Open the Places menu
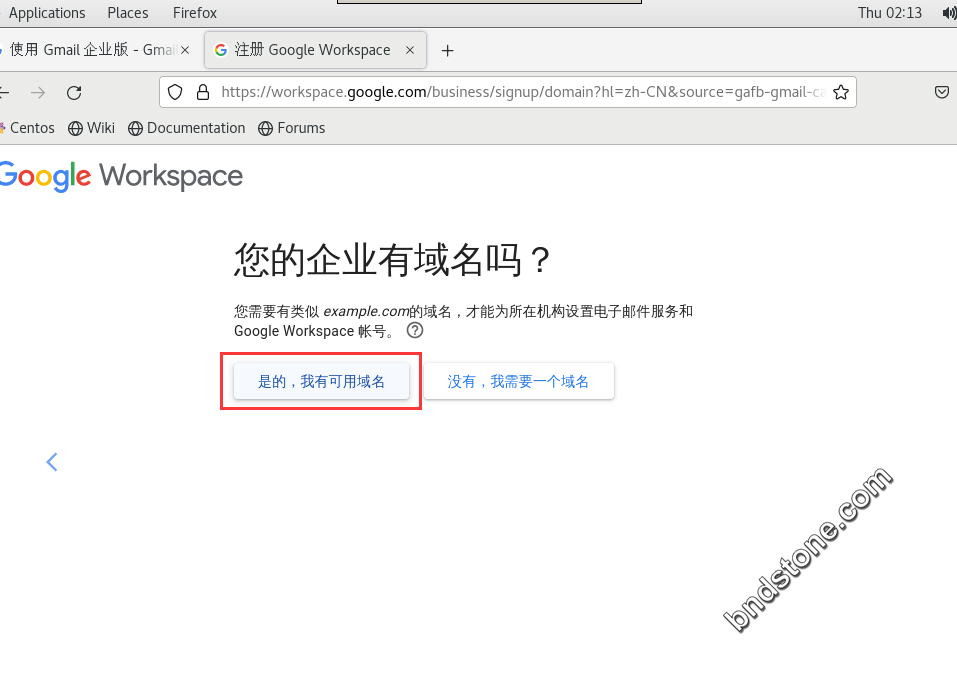 [x=128, y=13]
